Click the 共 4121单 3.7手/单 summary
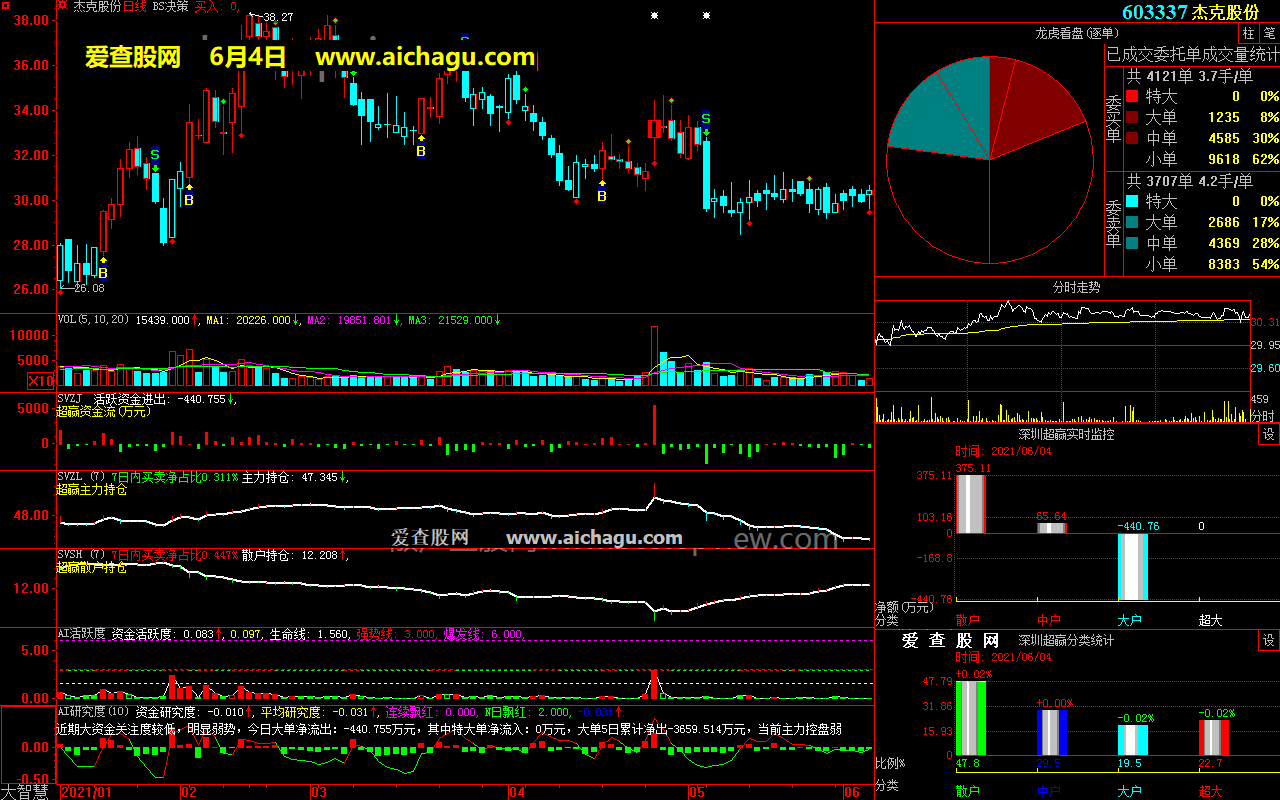 click(1190, 76)
